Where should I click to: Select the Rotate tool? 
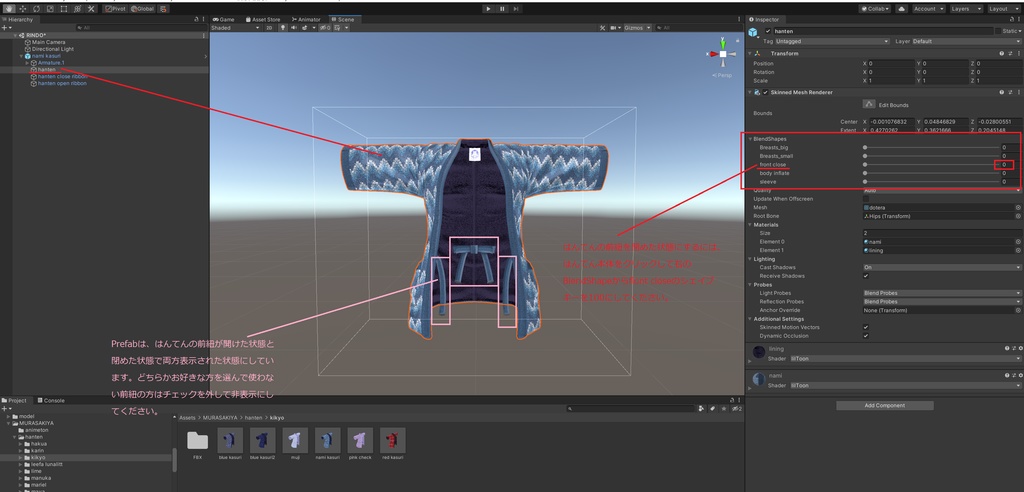coord(37,9)
